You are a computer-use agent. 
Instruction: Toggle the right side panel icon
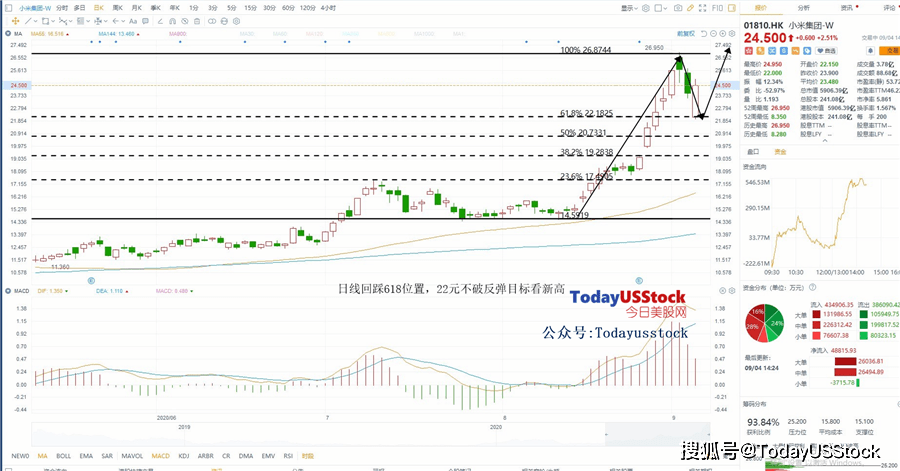point(732,8)
